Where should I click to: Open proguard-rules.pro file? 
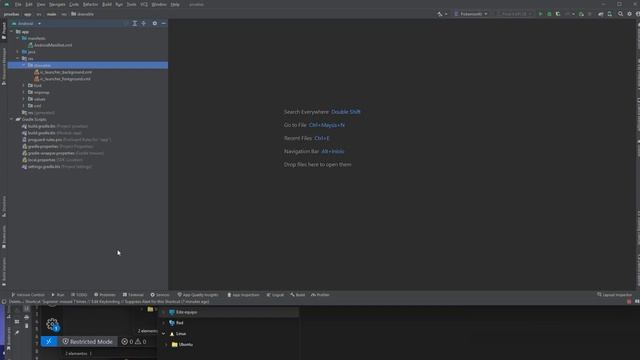(x=66, y=140)
